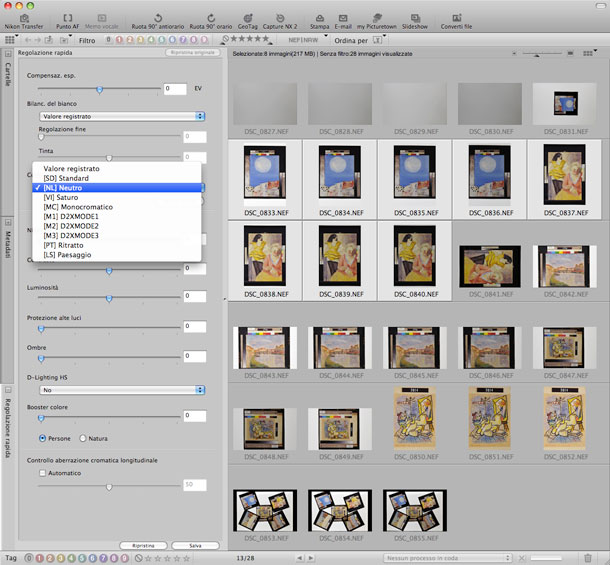Toggle the Cartelle panel expand box
610x565 pixels.
pos(8,54)
